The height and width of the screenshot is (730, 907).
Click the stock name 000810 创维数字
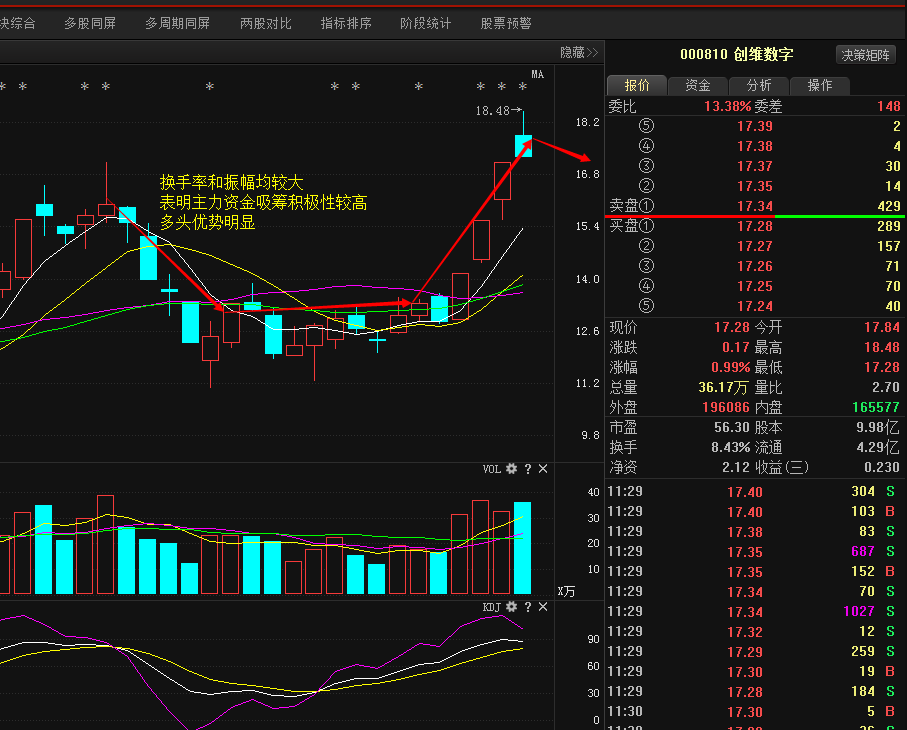(x=737, y=55)
